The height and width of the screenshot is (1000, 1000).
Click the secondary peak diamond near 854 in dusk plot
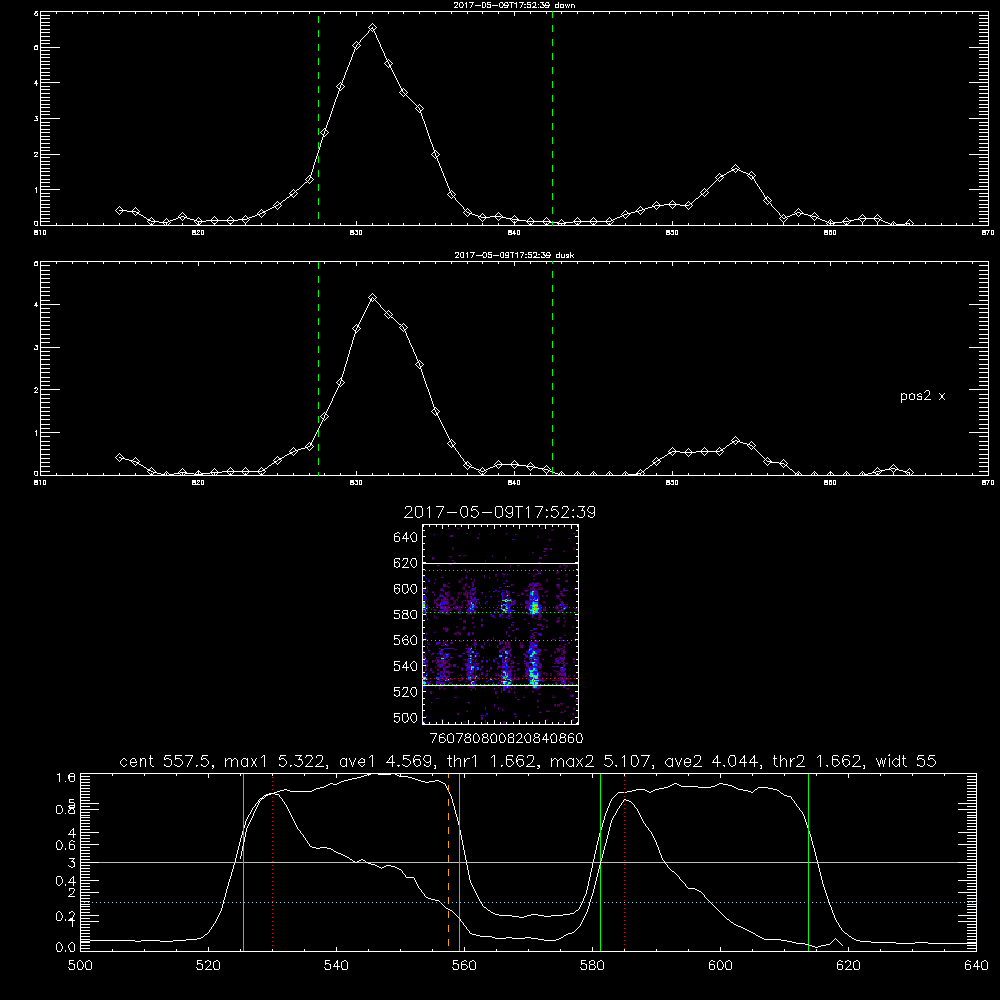pyautogui.click(x=735, y=441)
